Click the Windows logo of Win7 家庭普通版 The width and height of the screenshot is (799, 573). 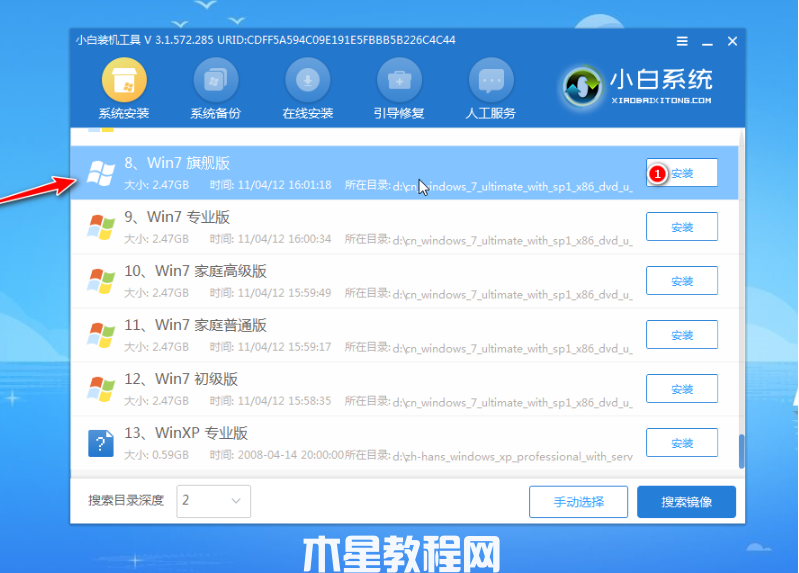(101, 335)
